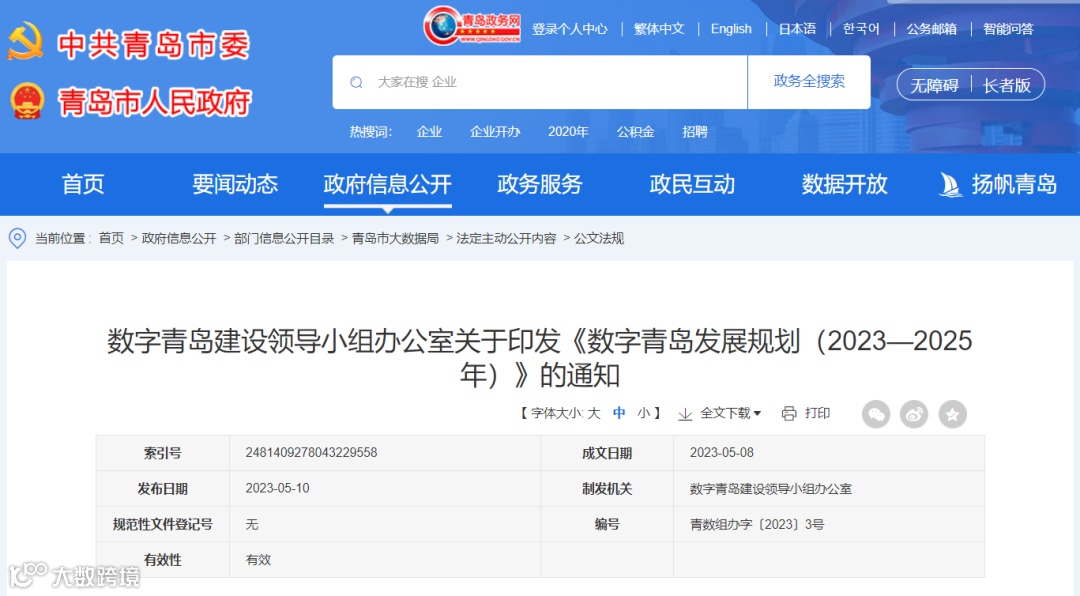This screenshot has width=1080, height=596.
Task: Click the 索引号 label cell
Action: tap(163, 453)
